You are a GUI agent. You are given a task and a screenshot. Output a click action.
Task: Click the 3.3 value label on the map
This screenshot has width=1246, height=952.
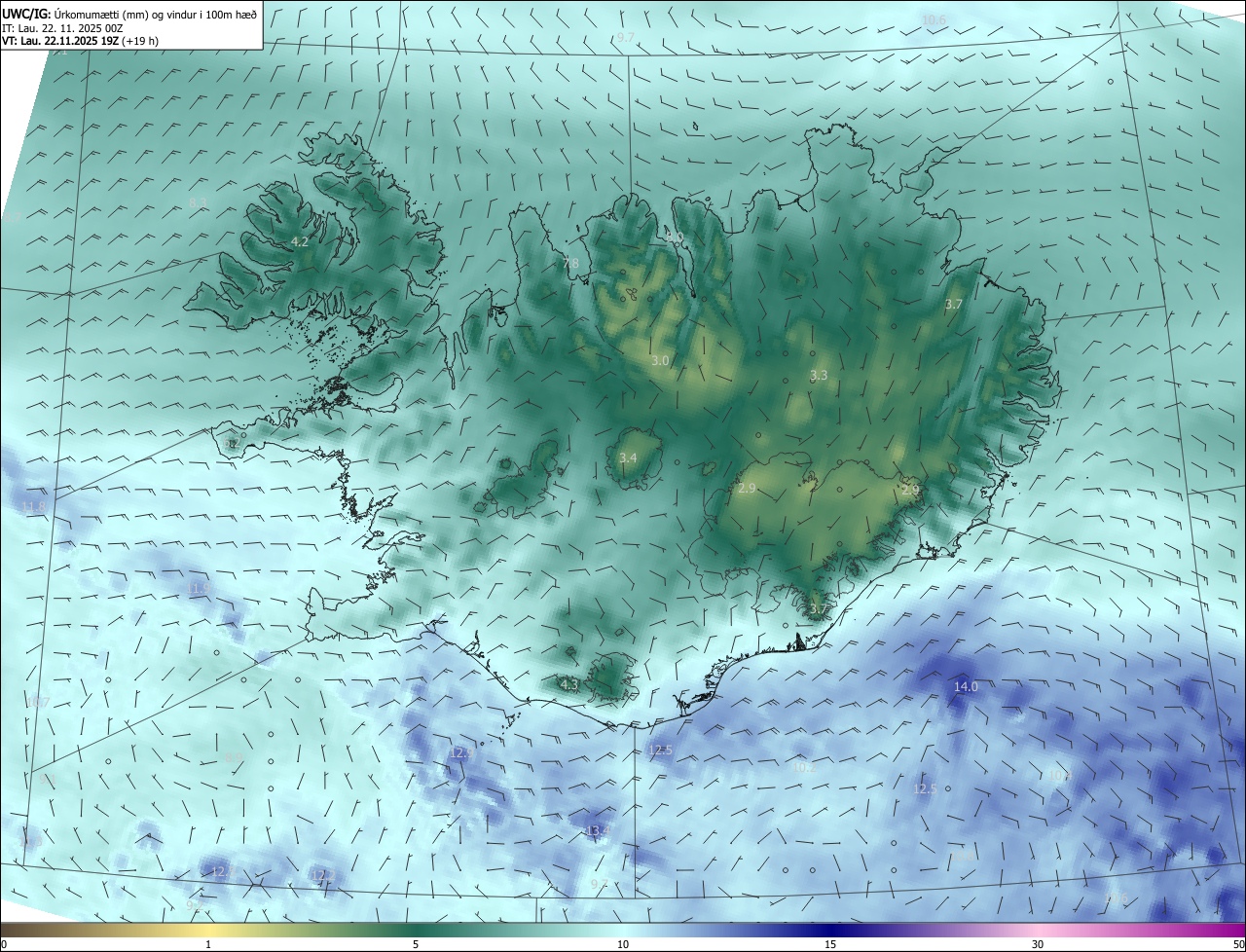click(x=819, y=375)
